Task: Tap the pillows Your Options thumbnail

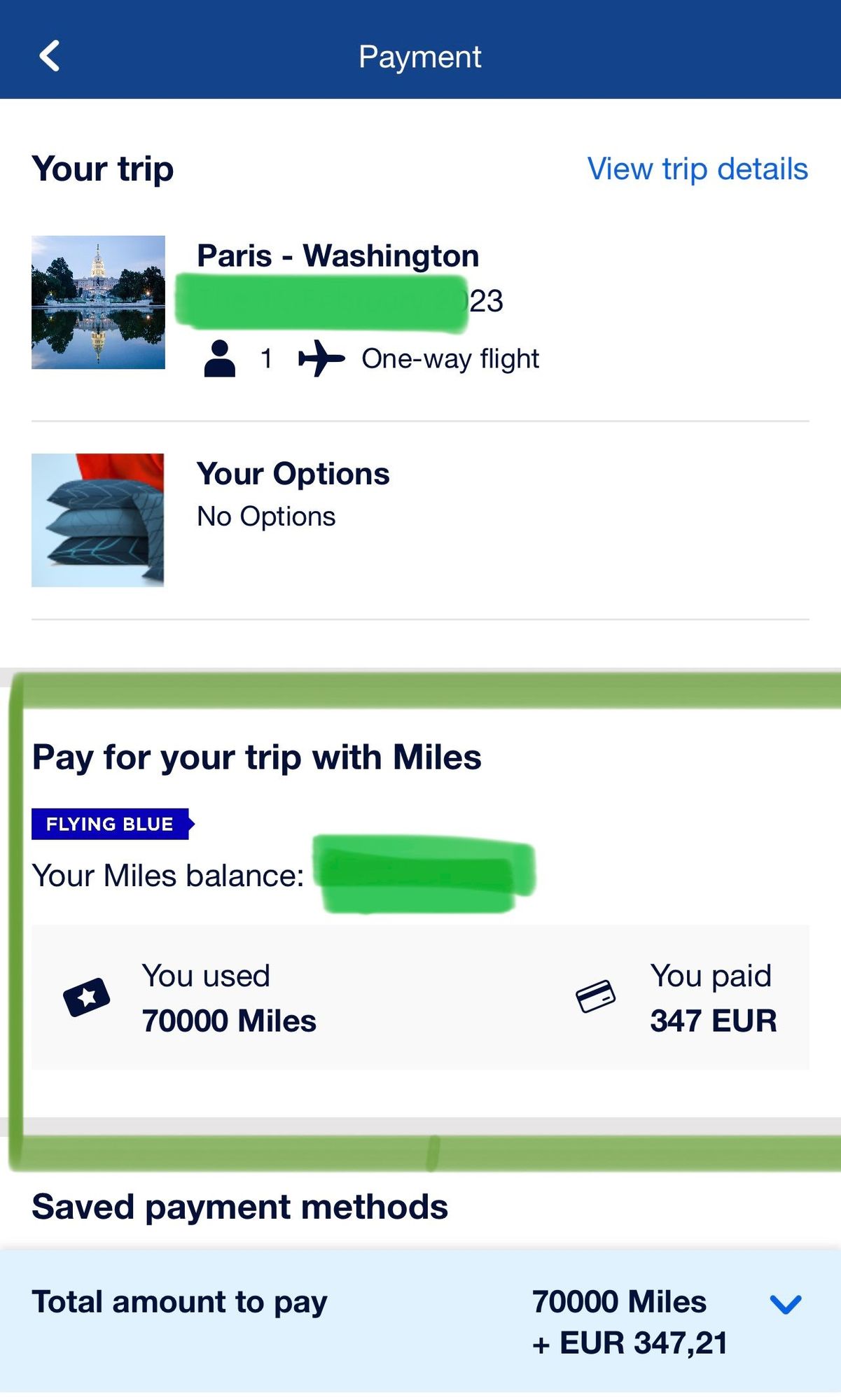Action: pos(98,520)
